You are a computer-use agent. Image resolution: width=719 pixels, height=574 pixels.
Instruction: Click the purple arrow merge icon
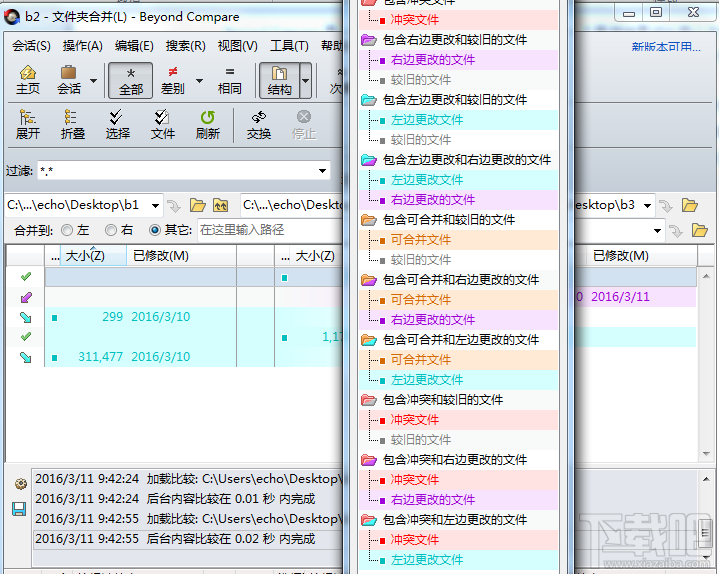26,298
